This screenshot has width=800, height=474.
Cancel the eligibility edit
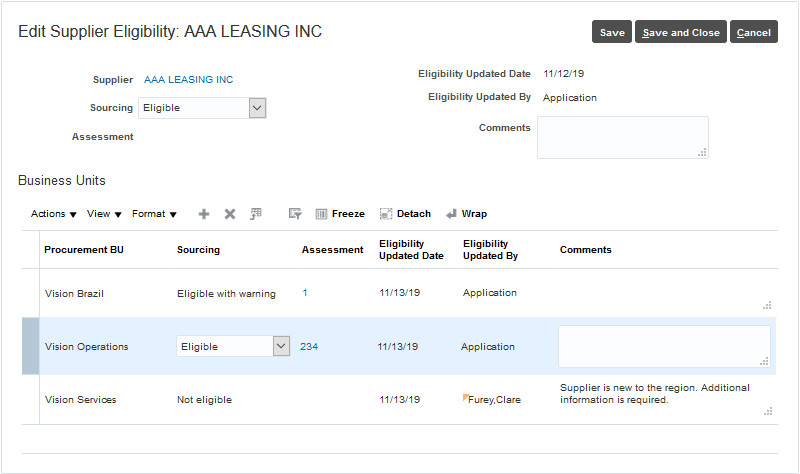tap(753, 33)
